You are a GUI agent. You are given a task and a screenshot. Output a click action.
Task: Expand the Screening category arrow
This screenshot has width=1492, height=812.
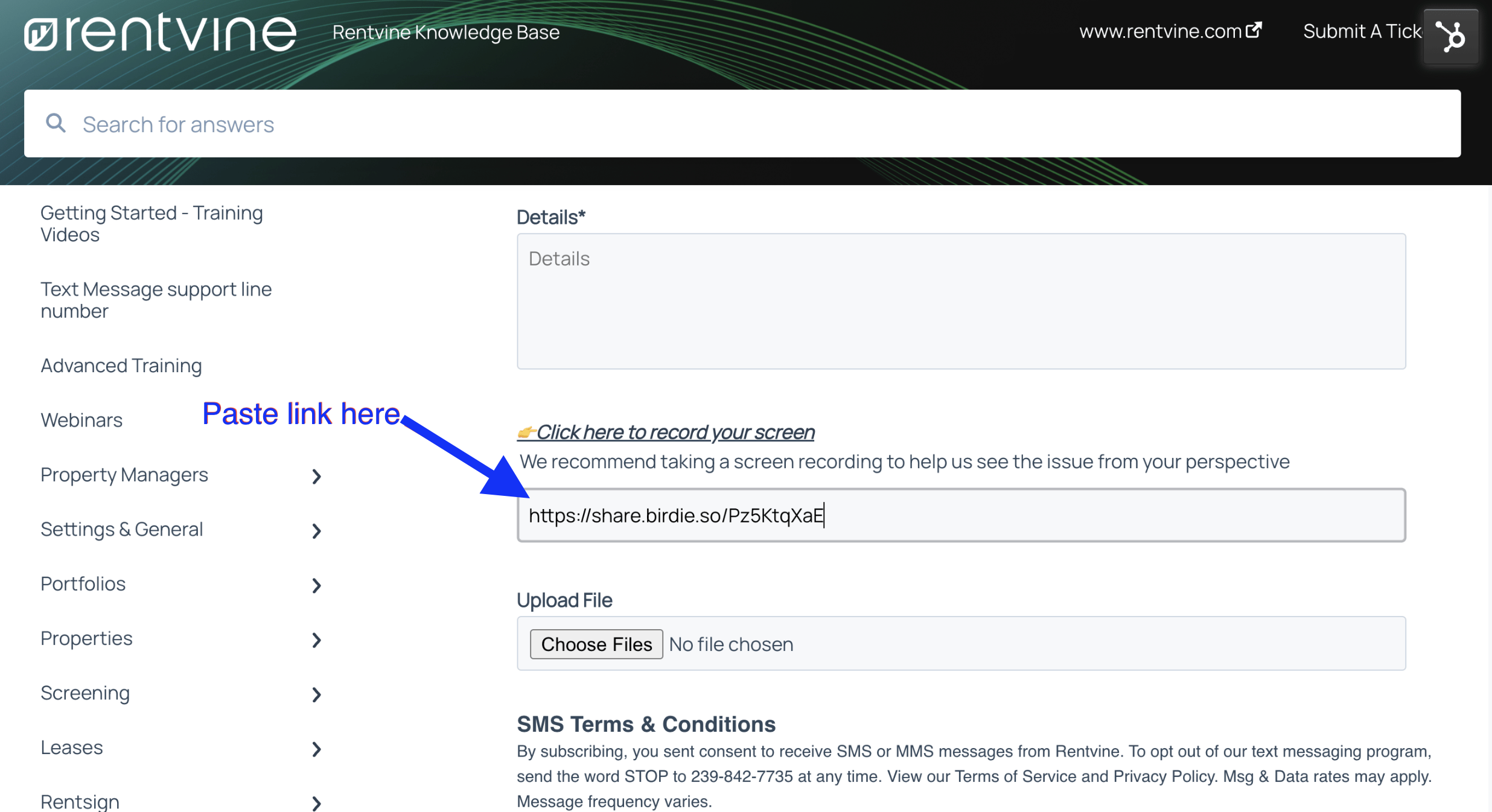[316, 694]
